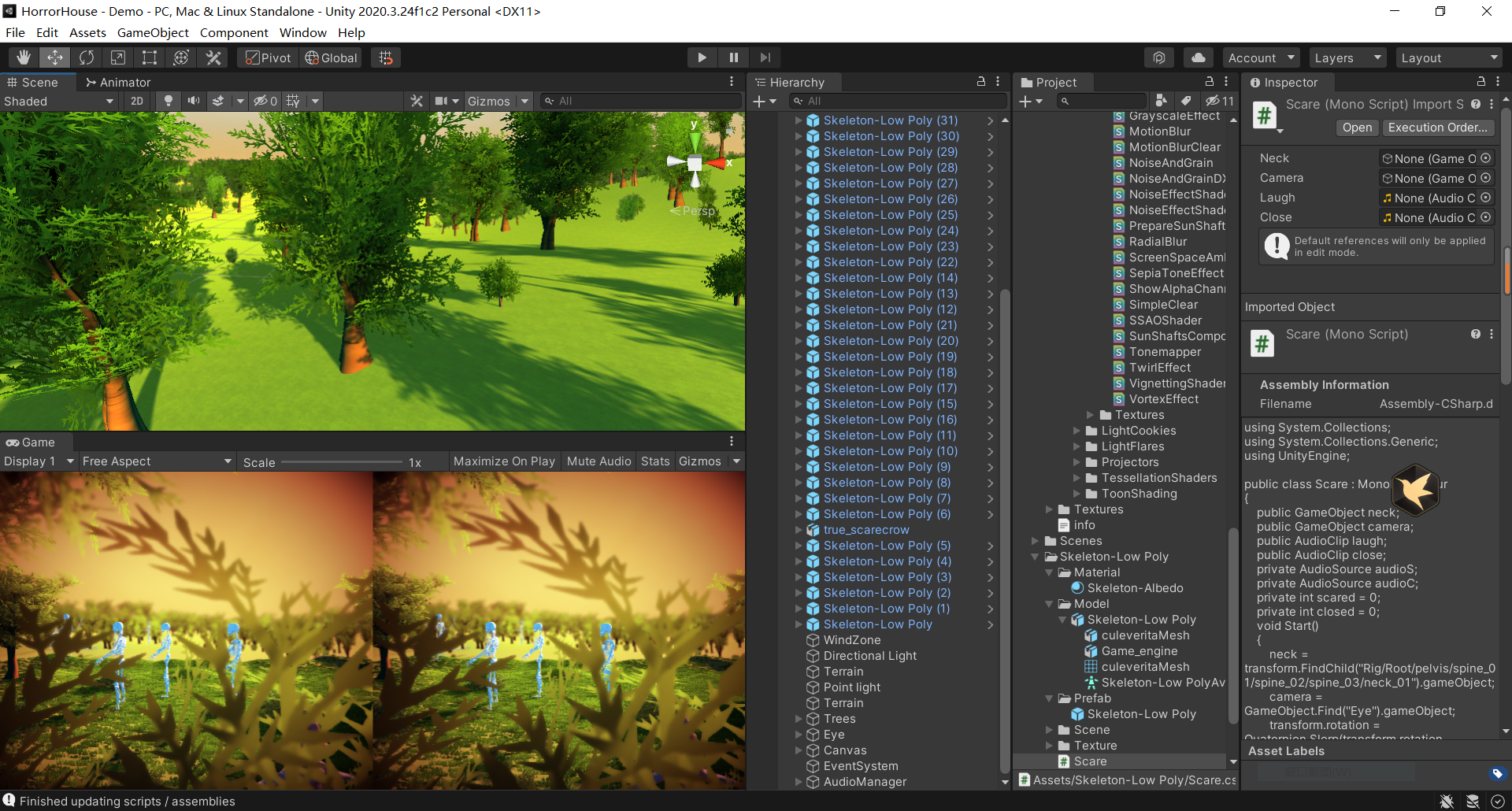The height and width of the screenshot is (811, 1512).
Task: Select the Transform tool
Action: click(x=181, y=57)
